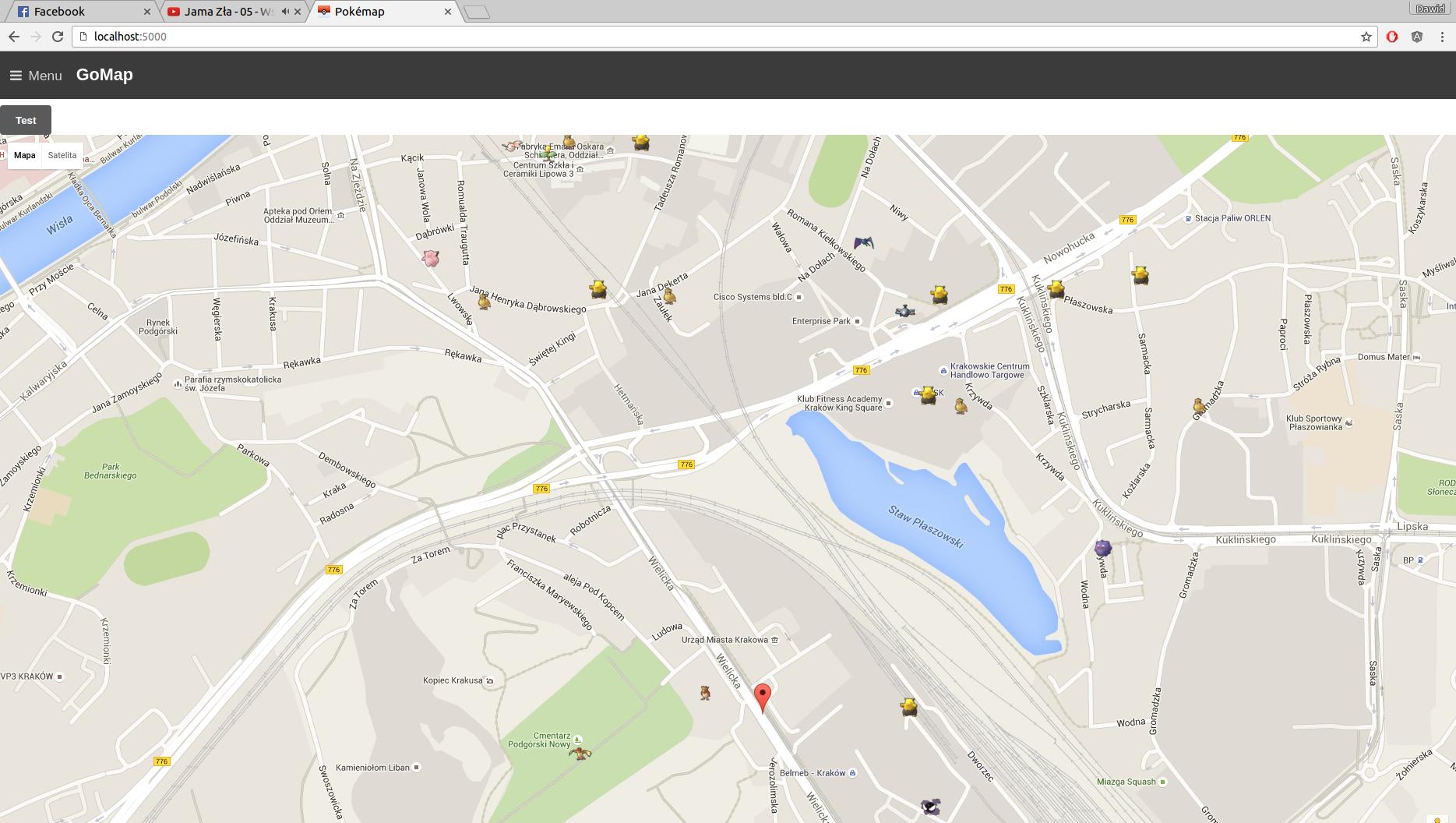Click the Drowzee marker covering KSK label
Screen dimensions: 1456x823
coord(927,394)
